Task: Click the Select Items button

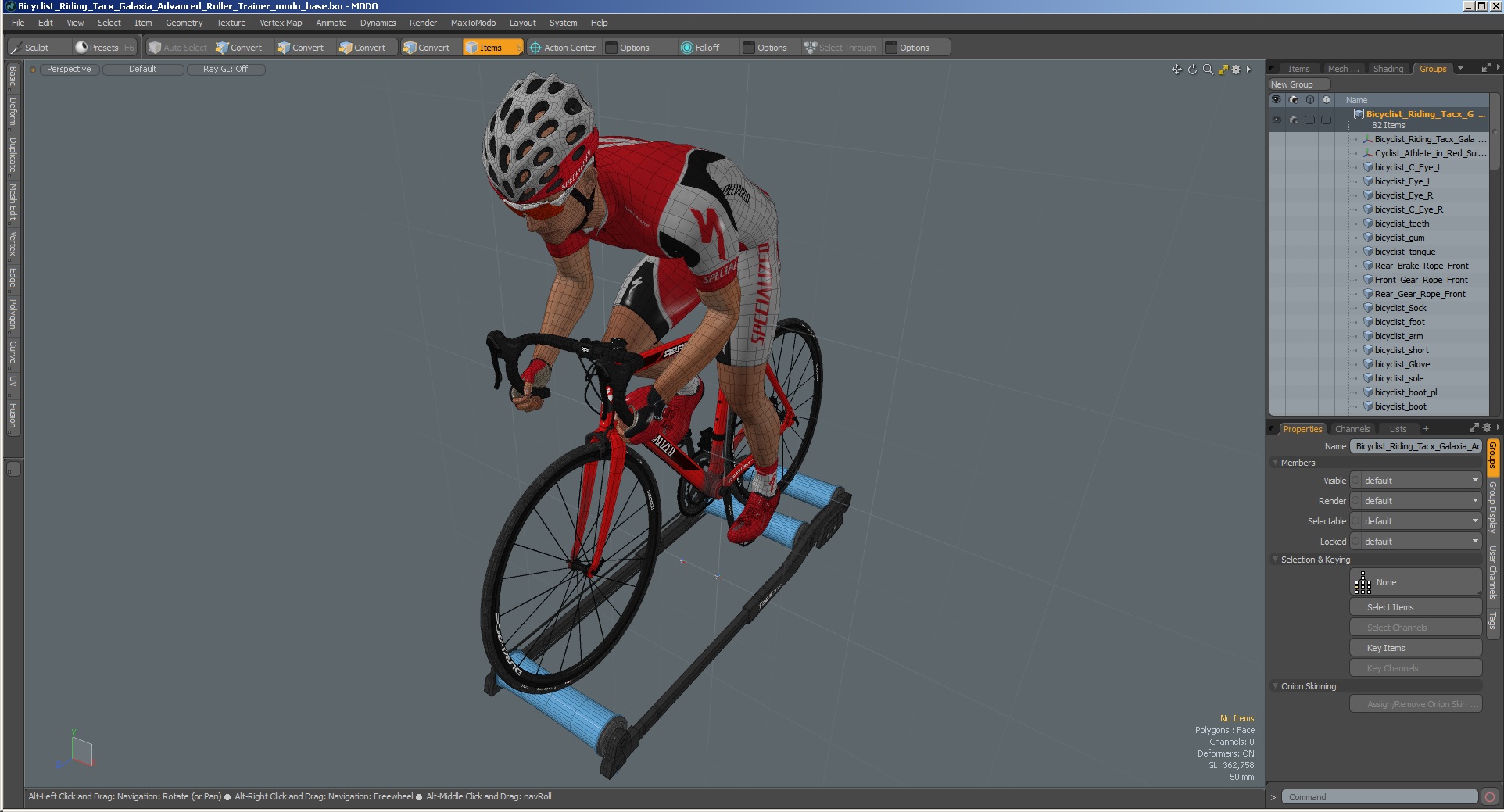Action: tap(1416, 607)
